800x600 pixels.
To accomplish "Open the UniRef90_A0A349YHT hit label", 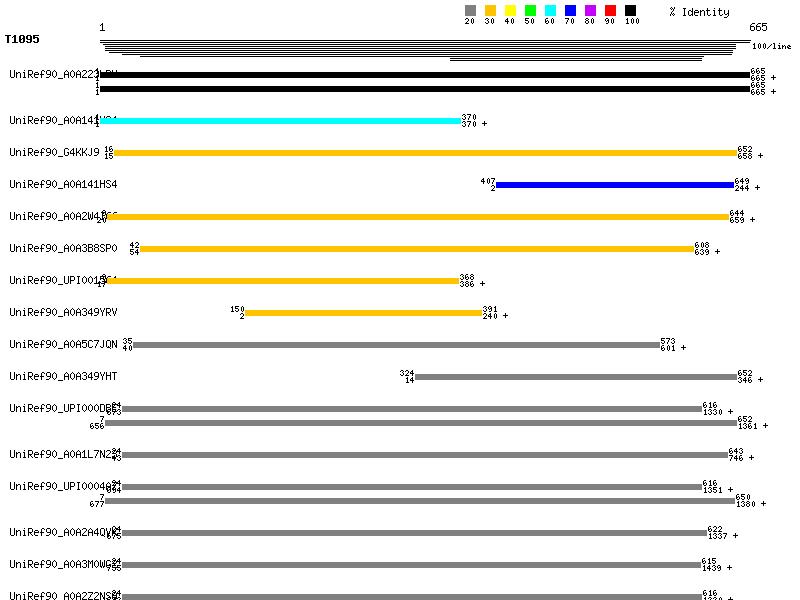I will point(63,377).
